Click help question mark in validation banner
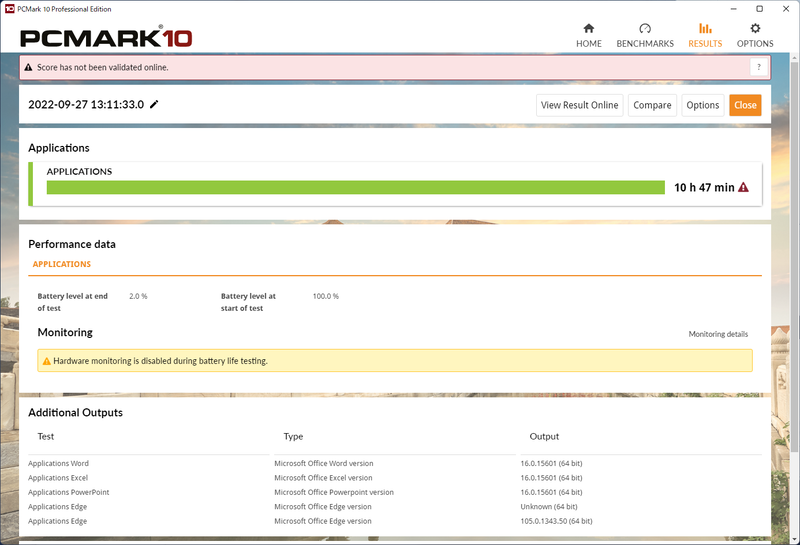 (x=759, y=67)
